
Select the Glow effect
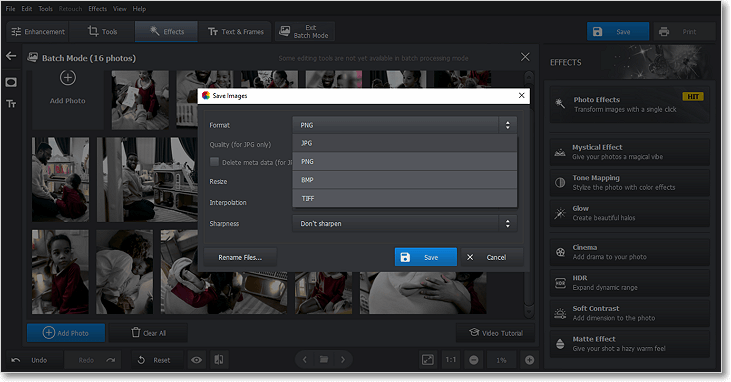(629, 213)
